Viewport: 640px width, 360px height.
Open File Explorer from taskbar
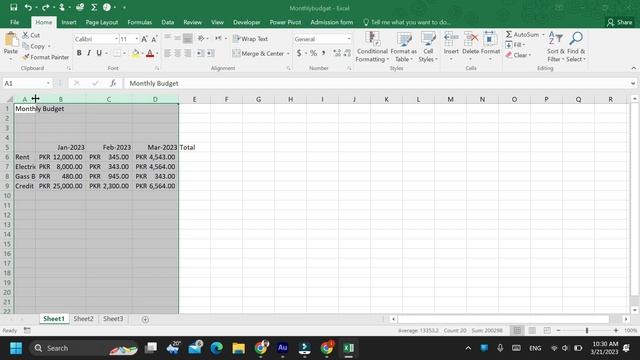click(x=238, y=348)
